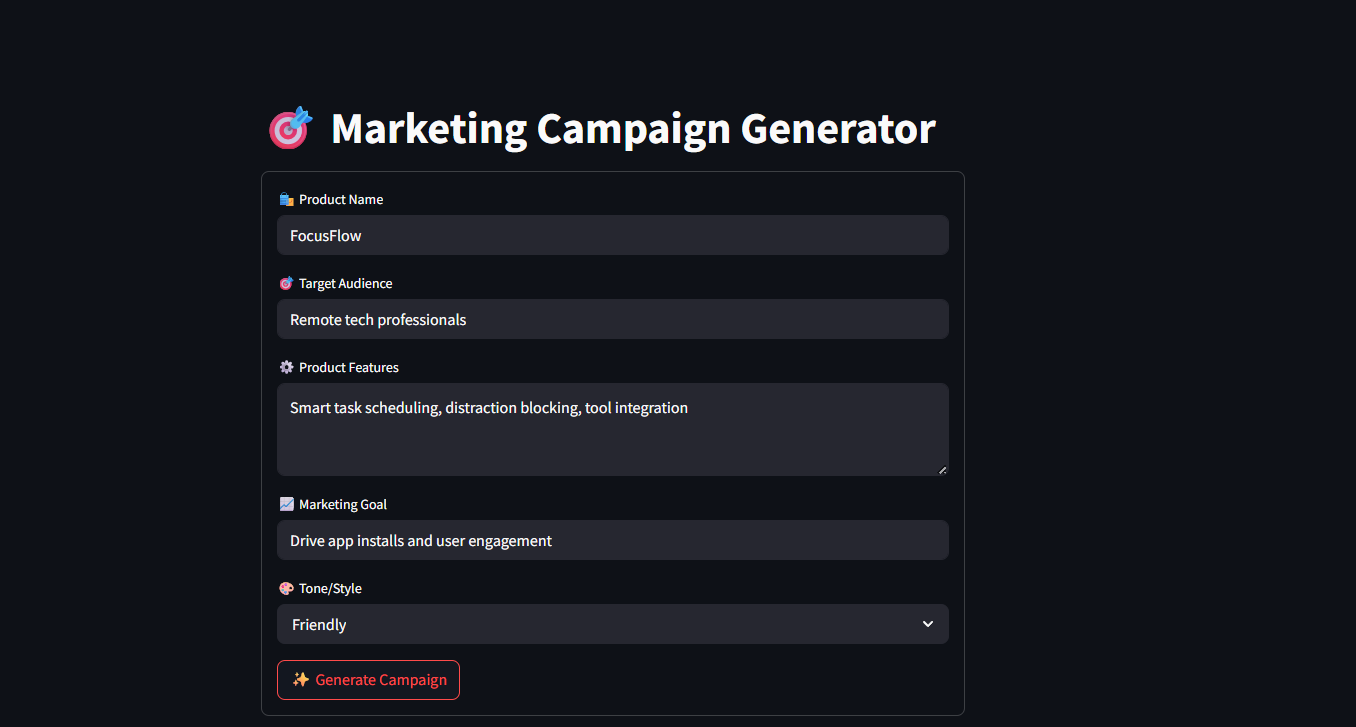
Task: Click the Marketing Campaign Generator heading
Action: (633, 129)
